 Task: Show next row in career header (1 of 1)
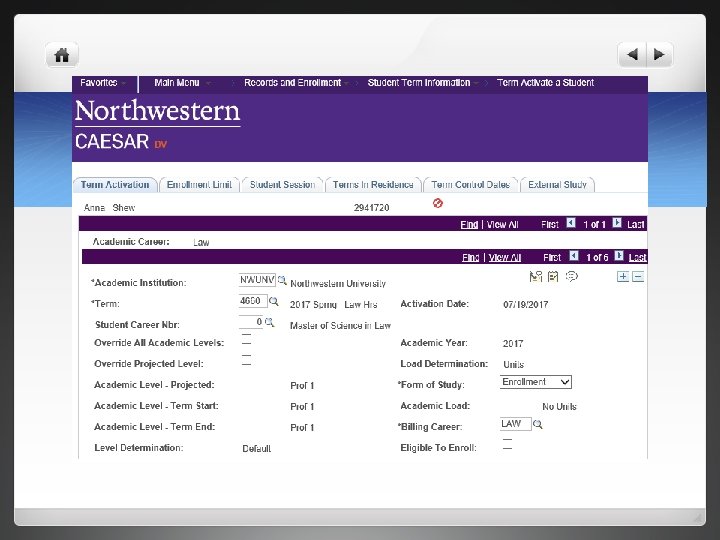tap(617, 223)
